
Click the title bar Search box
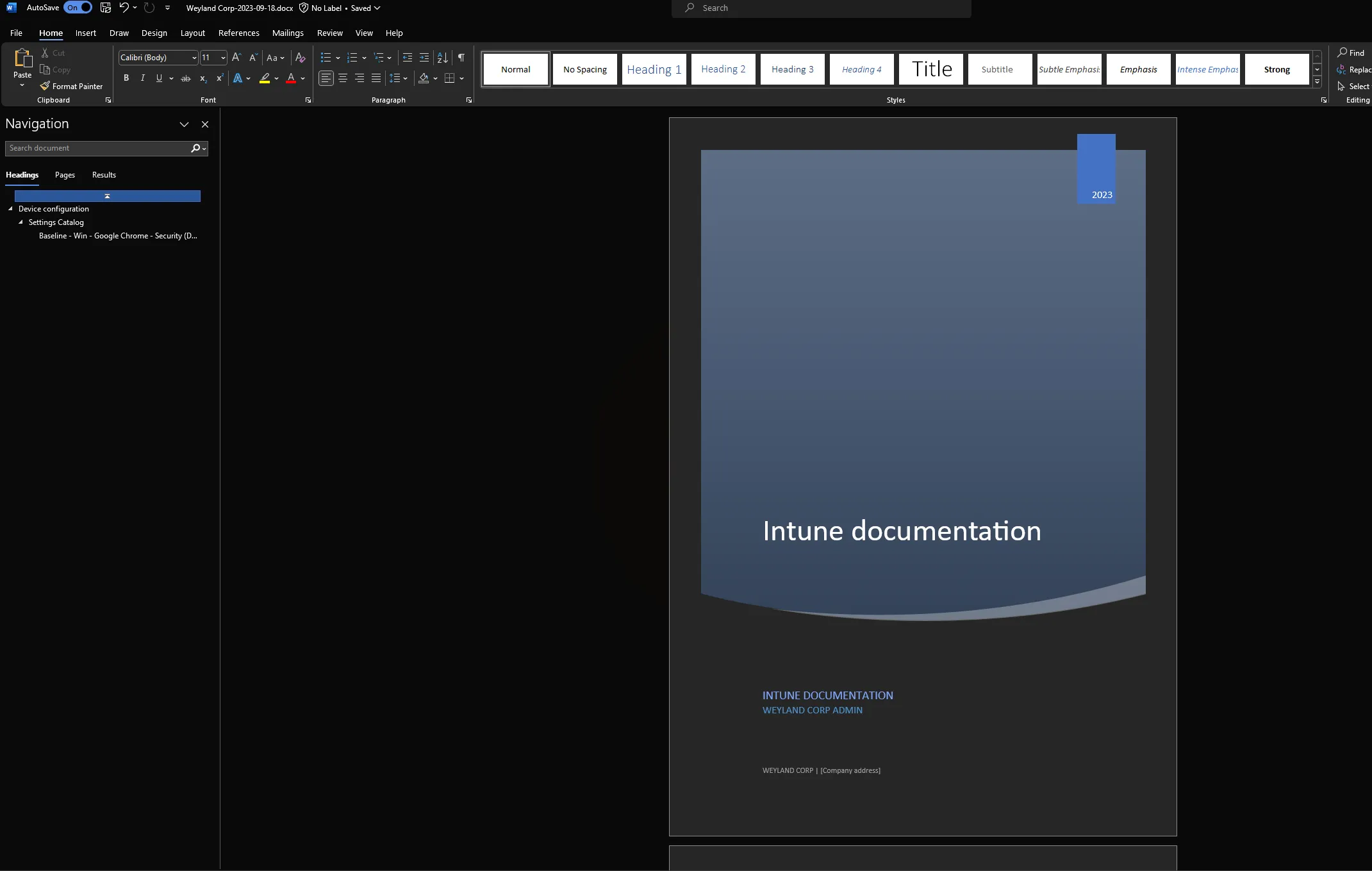tap(821, 8)
